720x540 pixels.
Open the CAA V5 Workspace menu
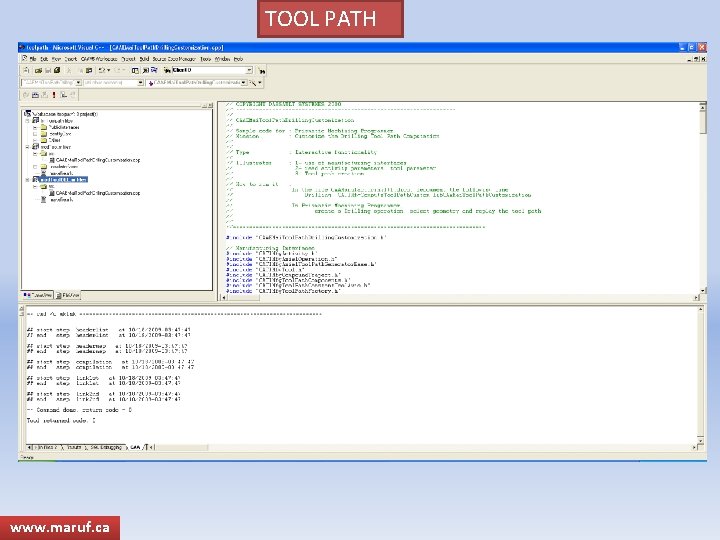[x=99, y=59]
